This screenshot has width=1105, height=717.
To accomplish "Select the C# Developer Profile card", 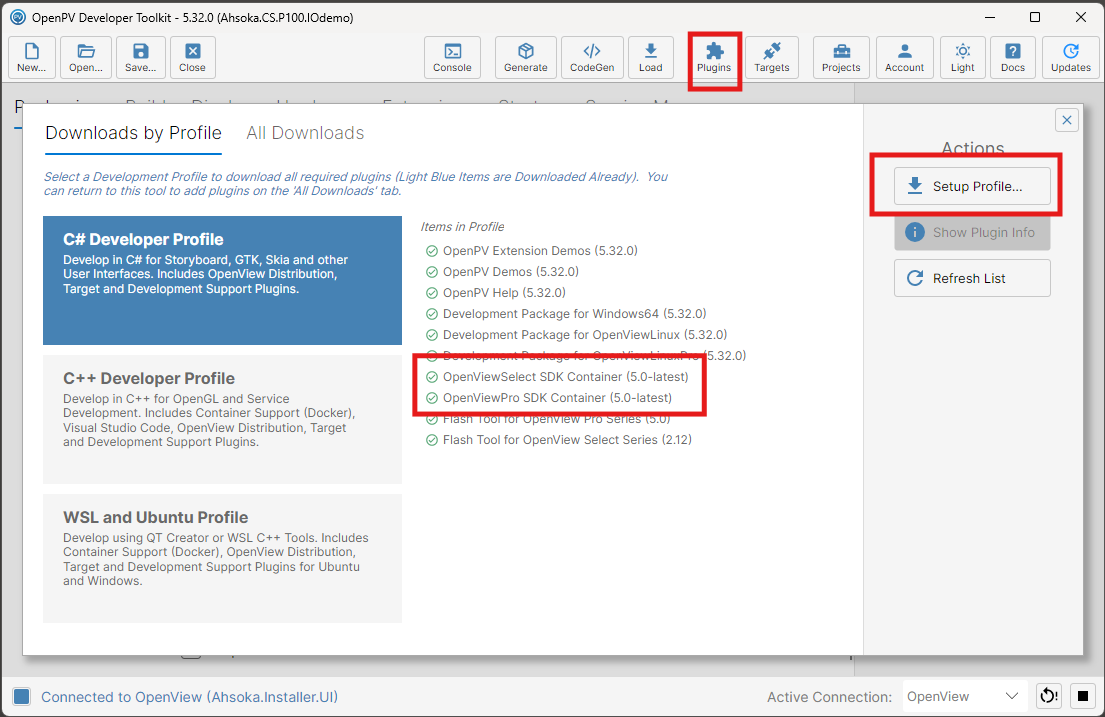I will [223, 280].
